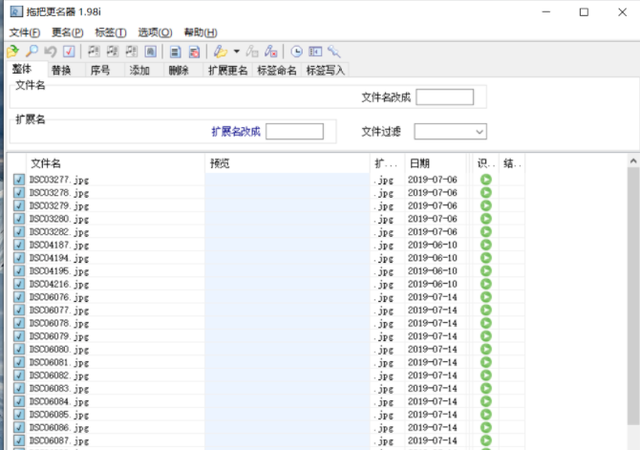Uncheck the DSC06076.jpg checkbox

click(19, 297)
